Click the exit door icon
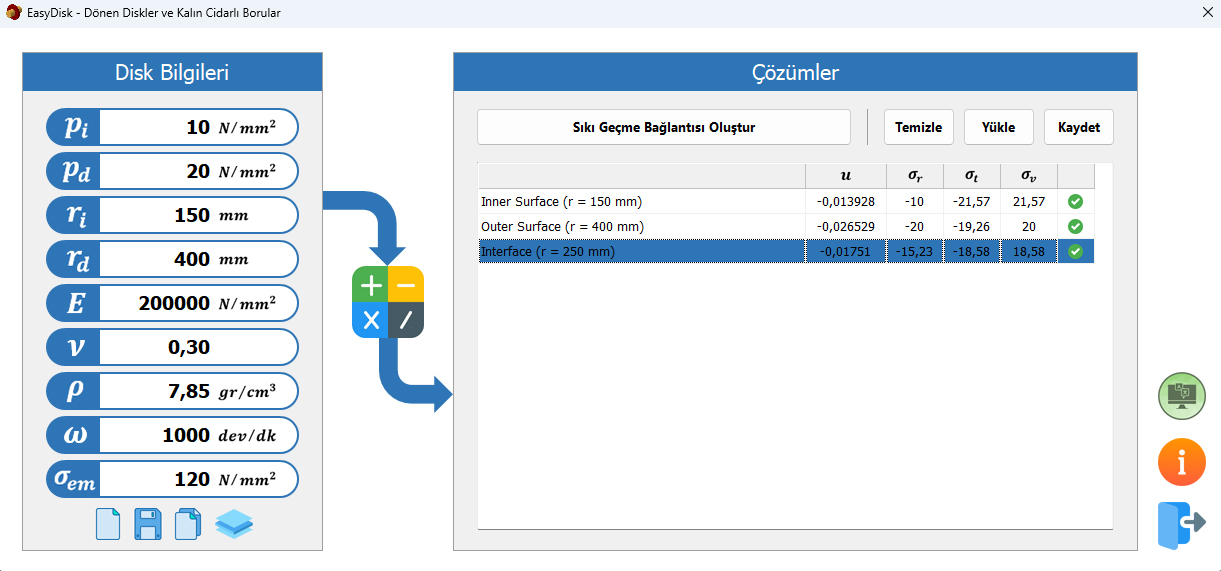 (1182, 524)
